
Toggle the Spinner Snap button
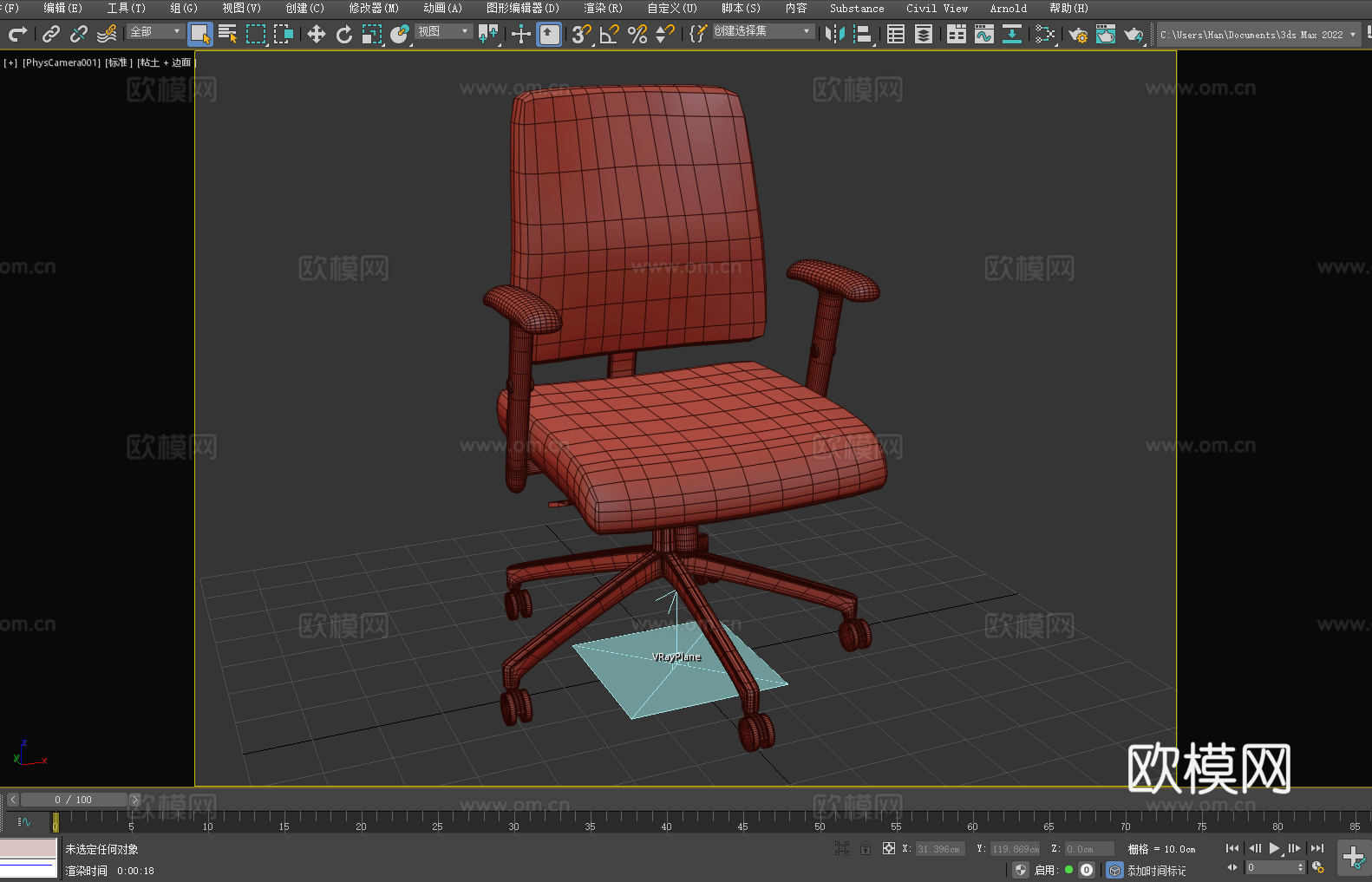[665, 34]
